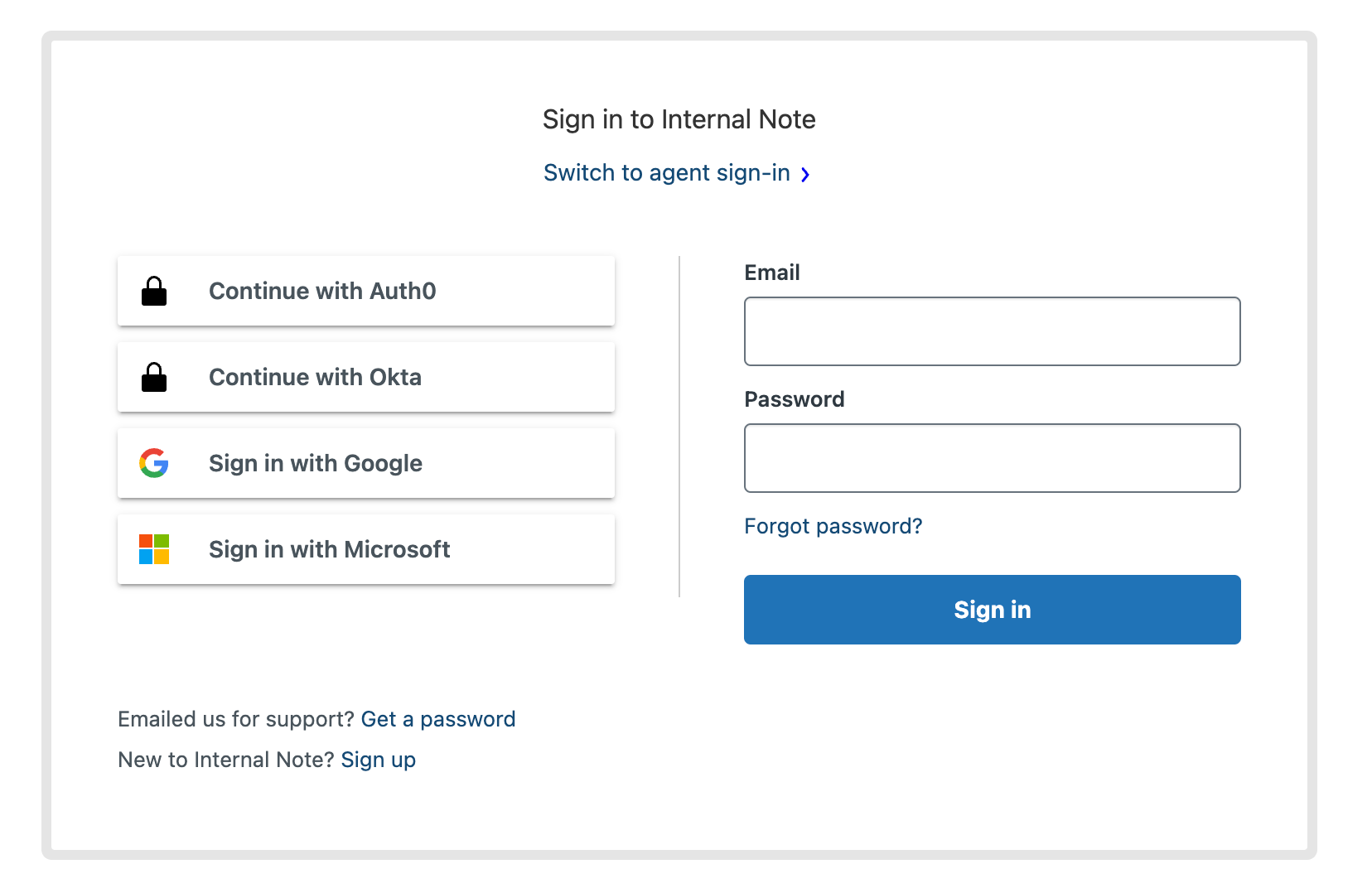1372x893 pixels.
Task: Open the Get a password link
Action: [437, 719]
